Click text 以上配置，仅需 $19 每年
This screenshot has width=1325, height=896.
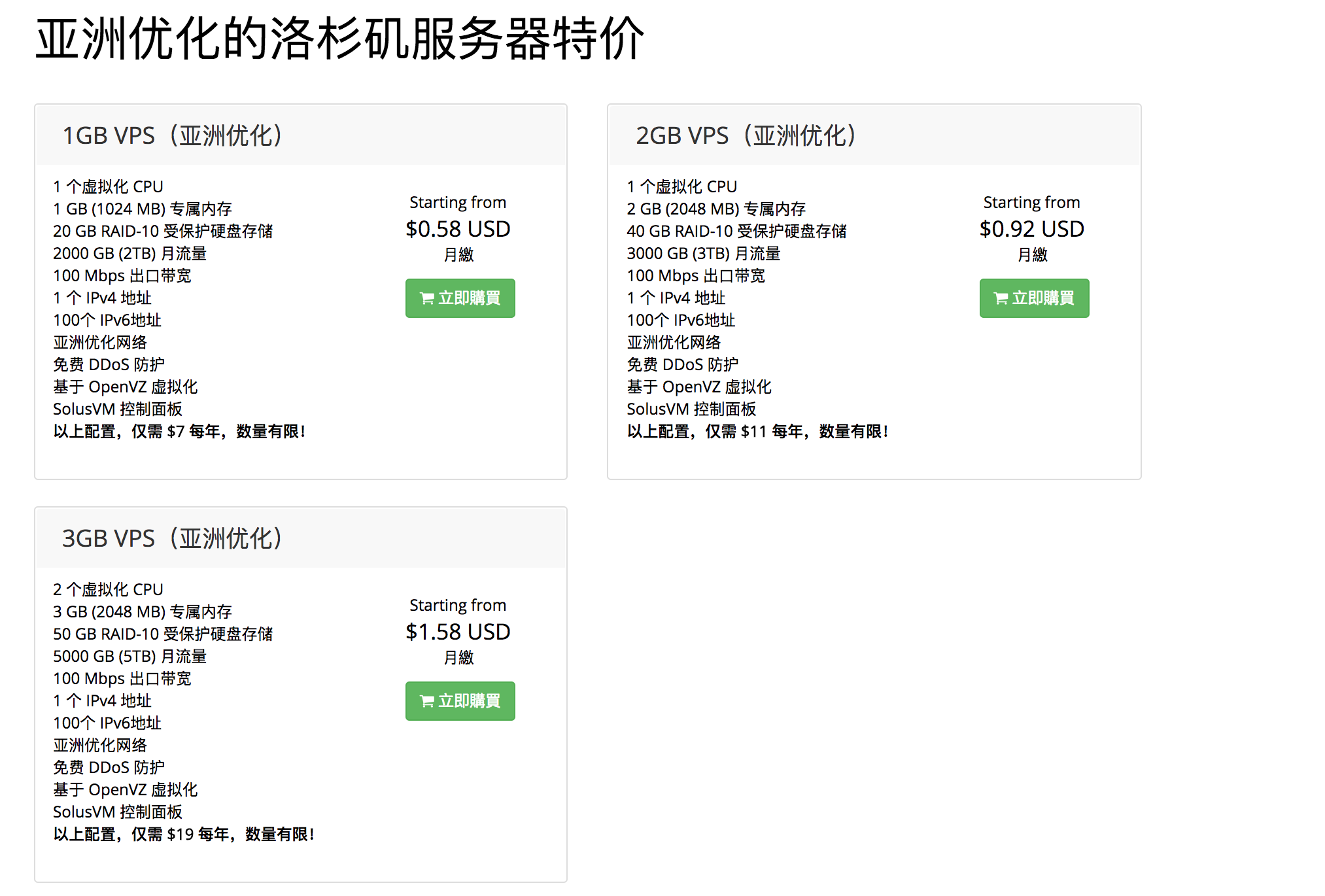click(141, 835)
